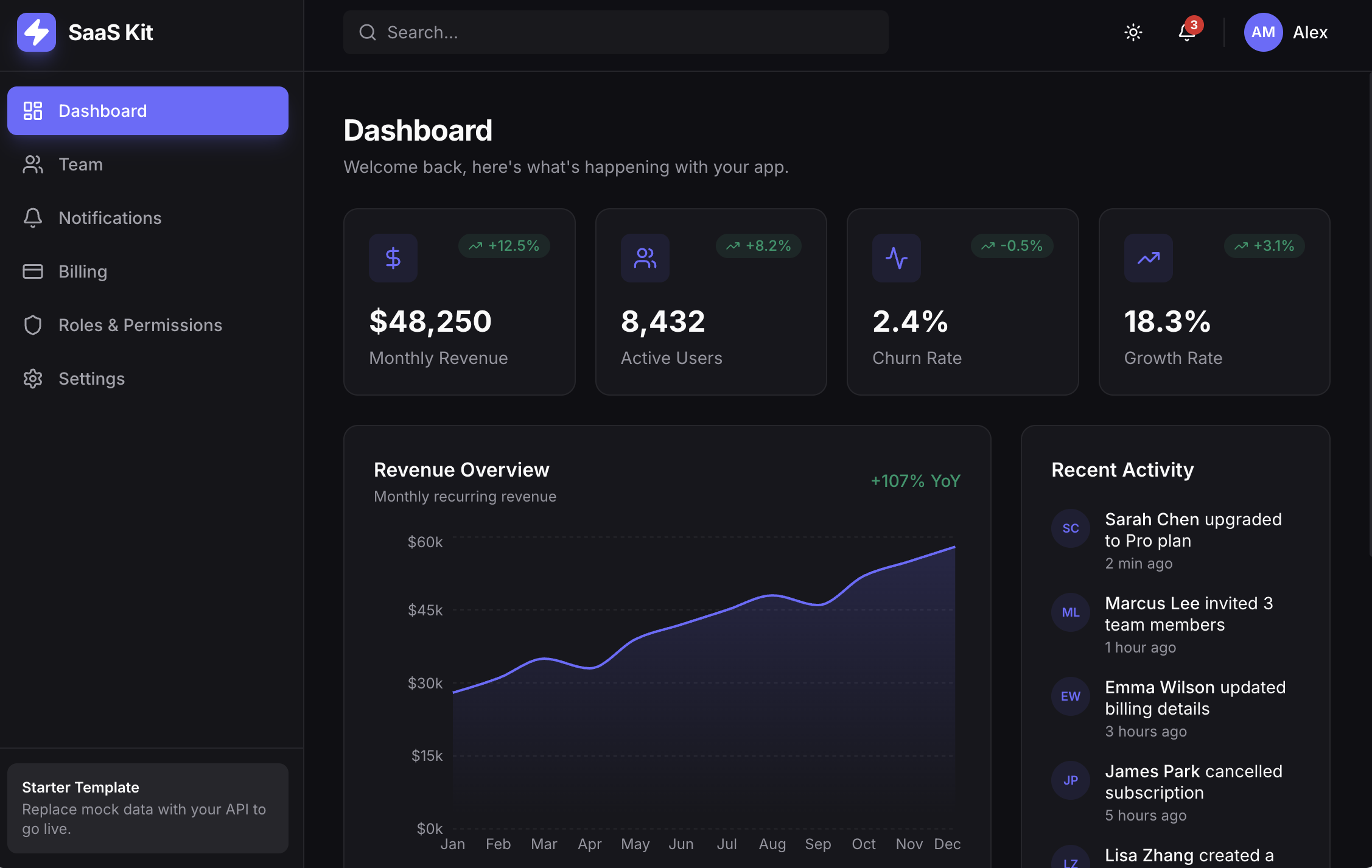Open Emma Wilson updated billing activity
Image resolution: width=1372 pixels, height=868 pixels.
[x=1175, y=709]
